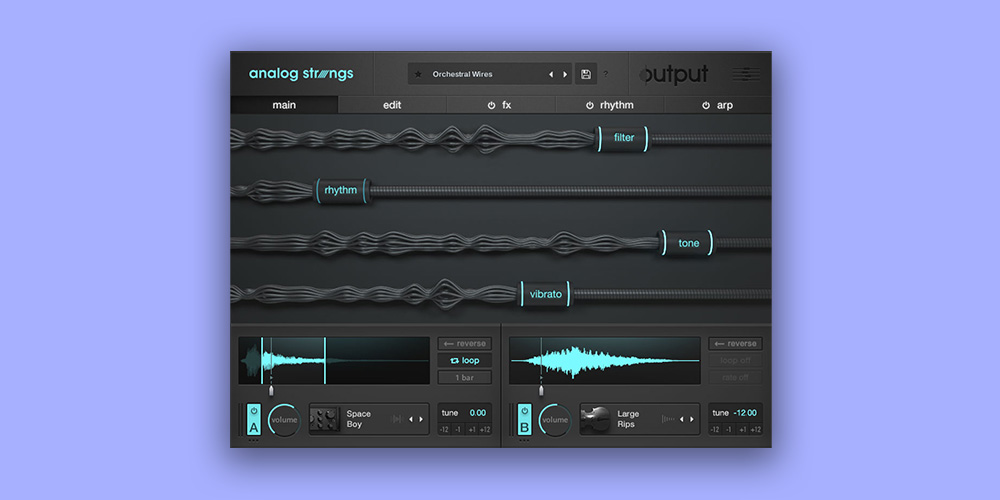Image resolution: width=1000 pixels, height=500 pixels.
Task: Click layer A -12 tune button
Action: [x=445, y=430]
